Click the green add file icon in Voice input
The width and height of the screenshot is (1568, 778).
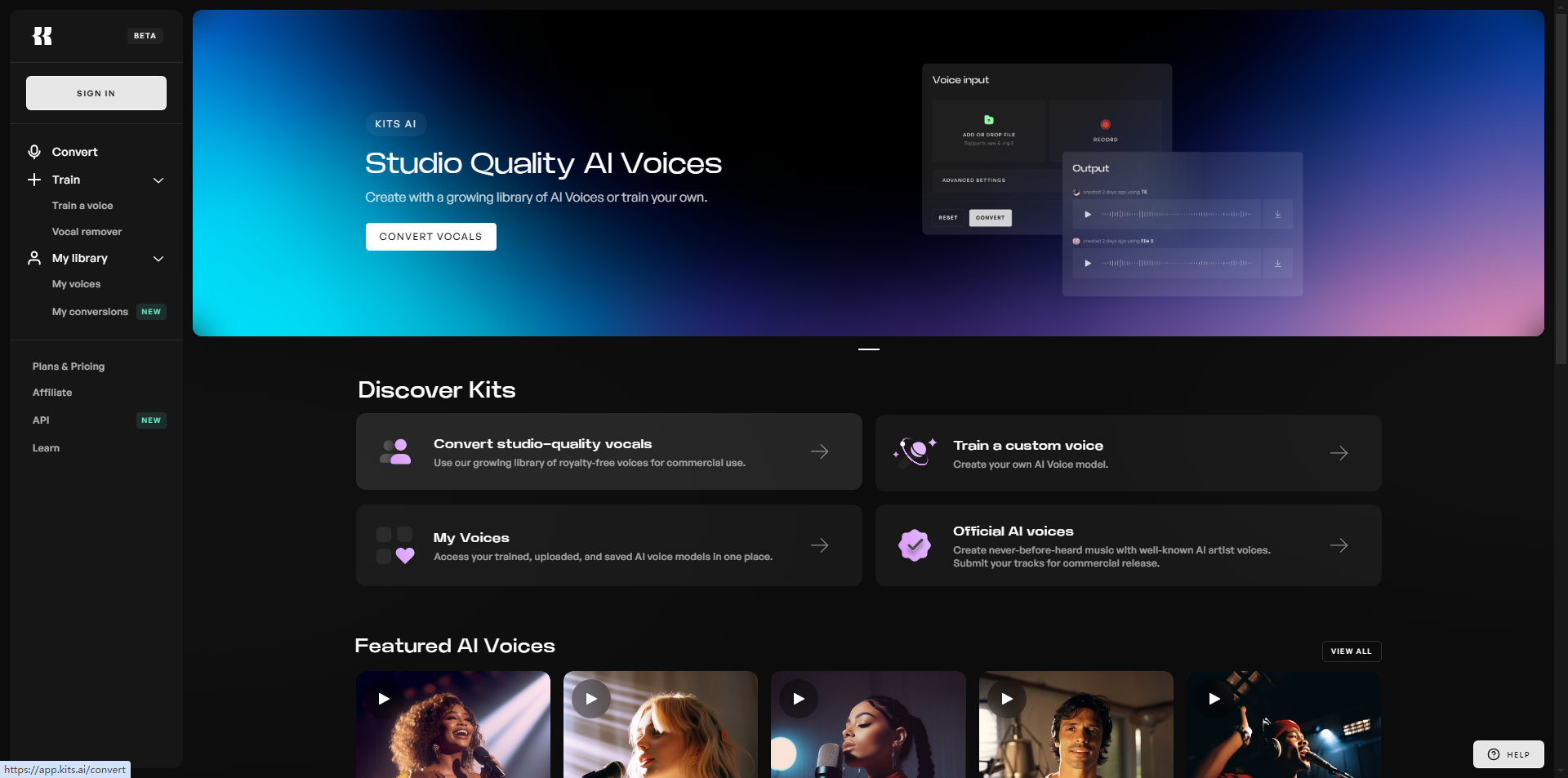[x=989, y=120]
